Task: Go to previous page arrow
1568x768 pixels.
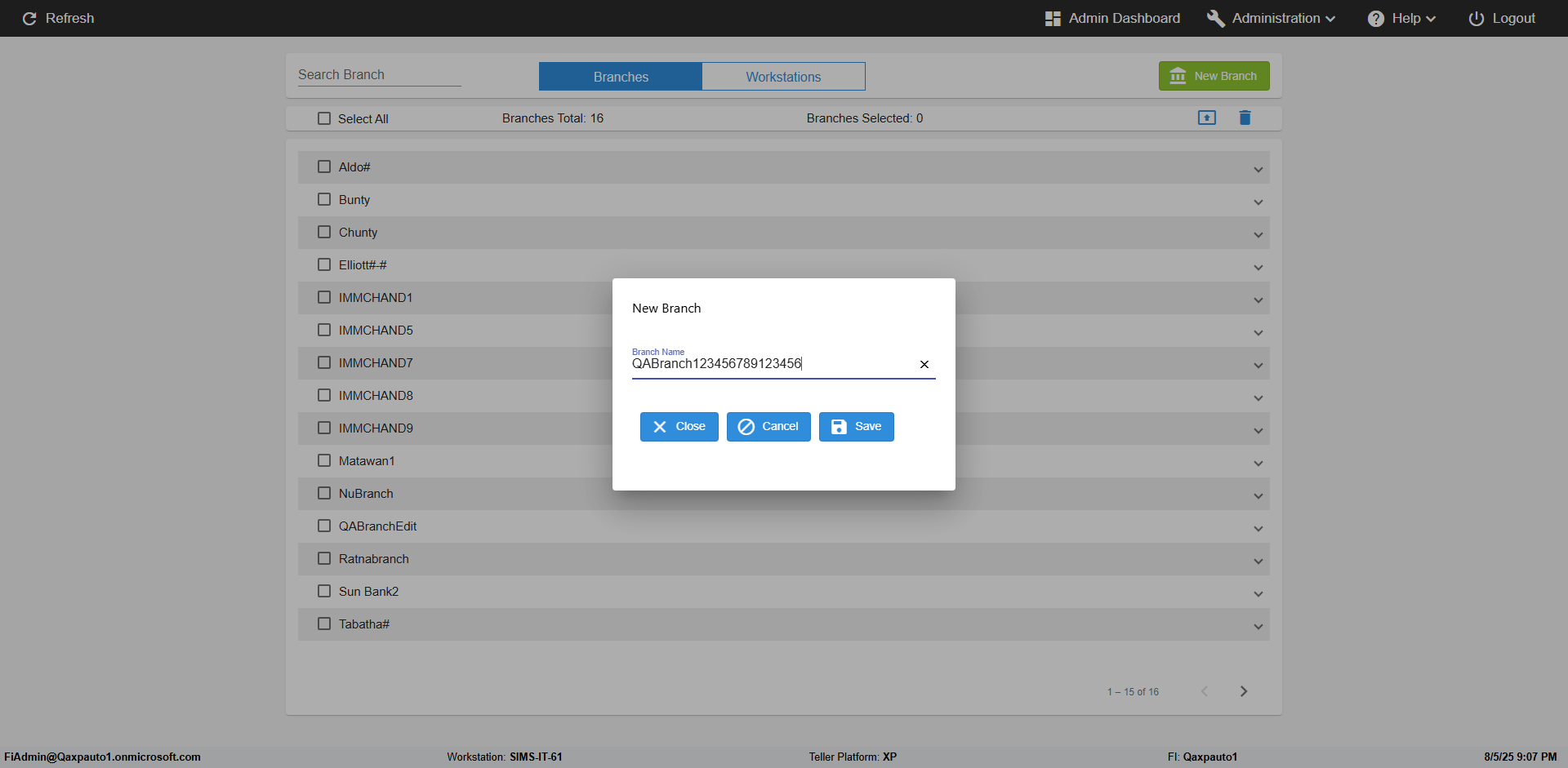Action: point(1205,691)
